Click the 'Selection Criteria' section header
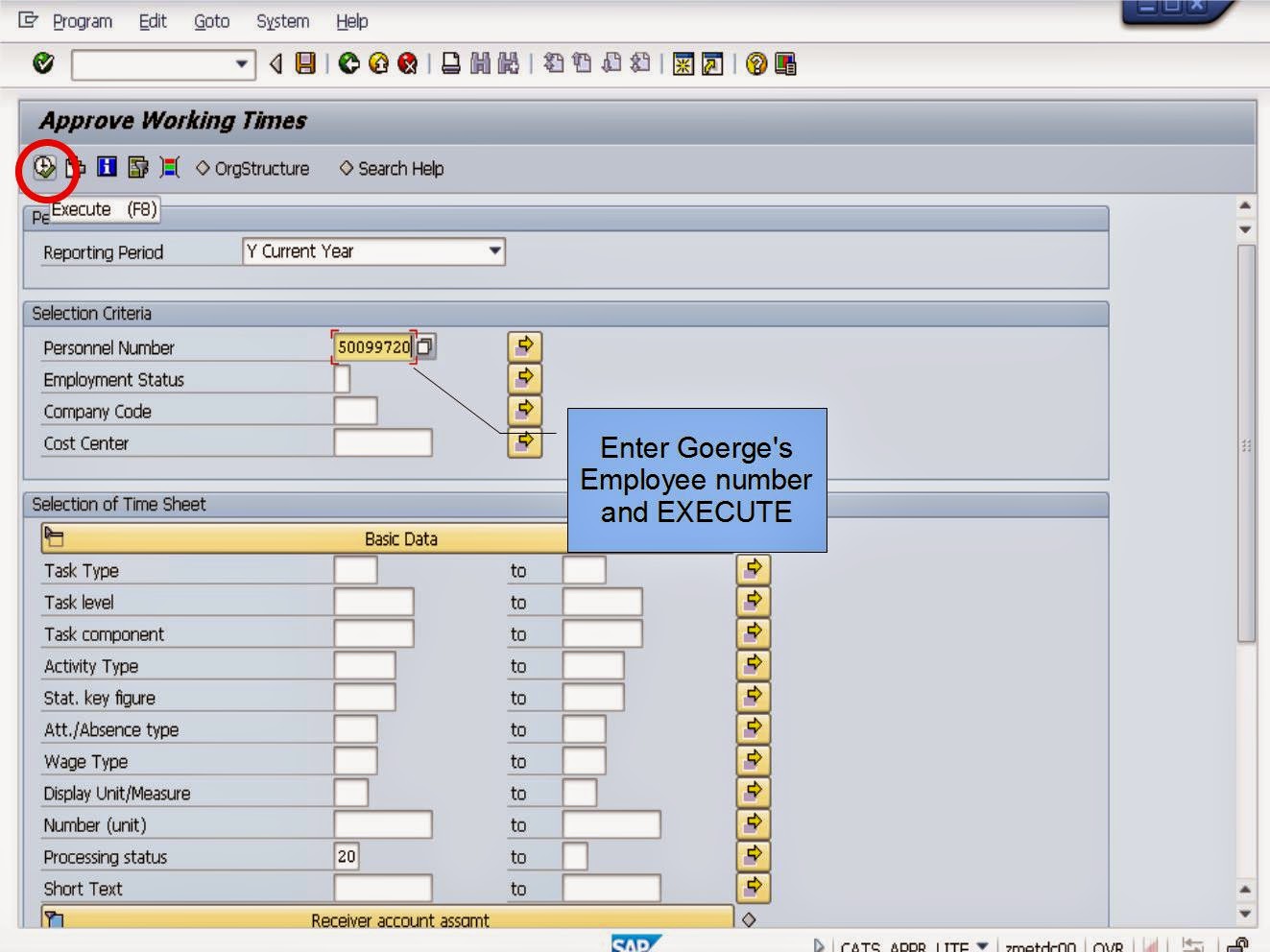 [x=91, y=313]
